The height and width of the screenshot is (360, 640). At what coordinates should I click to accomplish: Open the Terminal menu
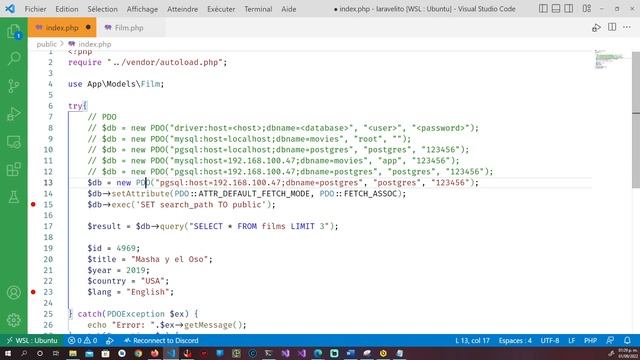(258, 9)
